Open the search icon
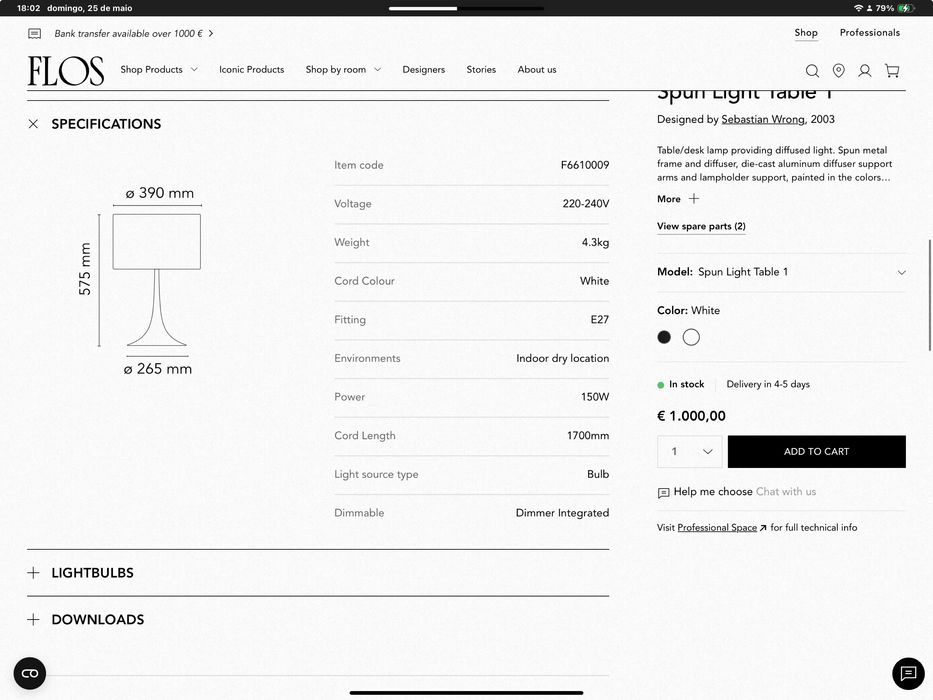This screenshot has width=933, height=700. 812,71
